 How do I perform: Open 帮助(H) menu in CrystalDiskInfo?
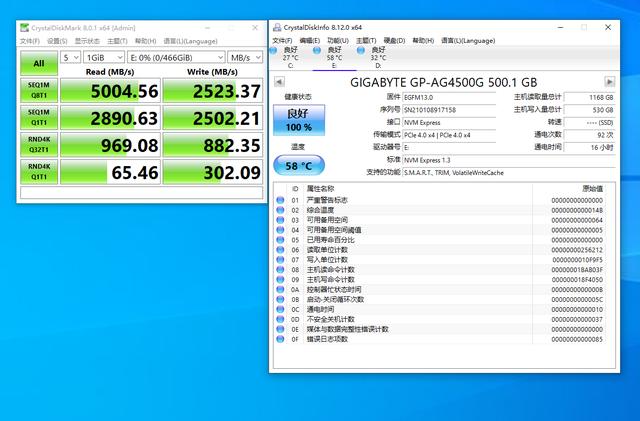(x=423, y=40)
